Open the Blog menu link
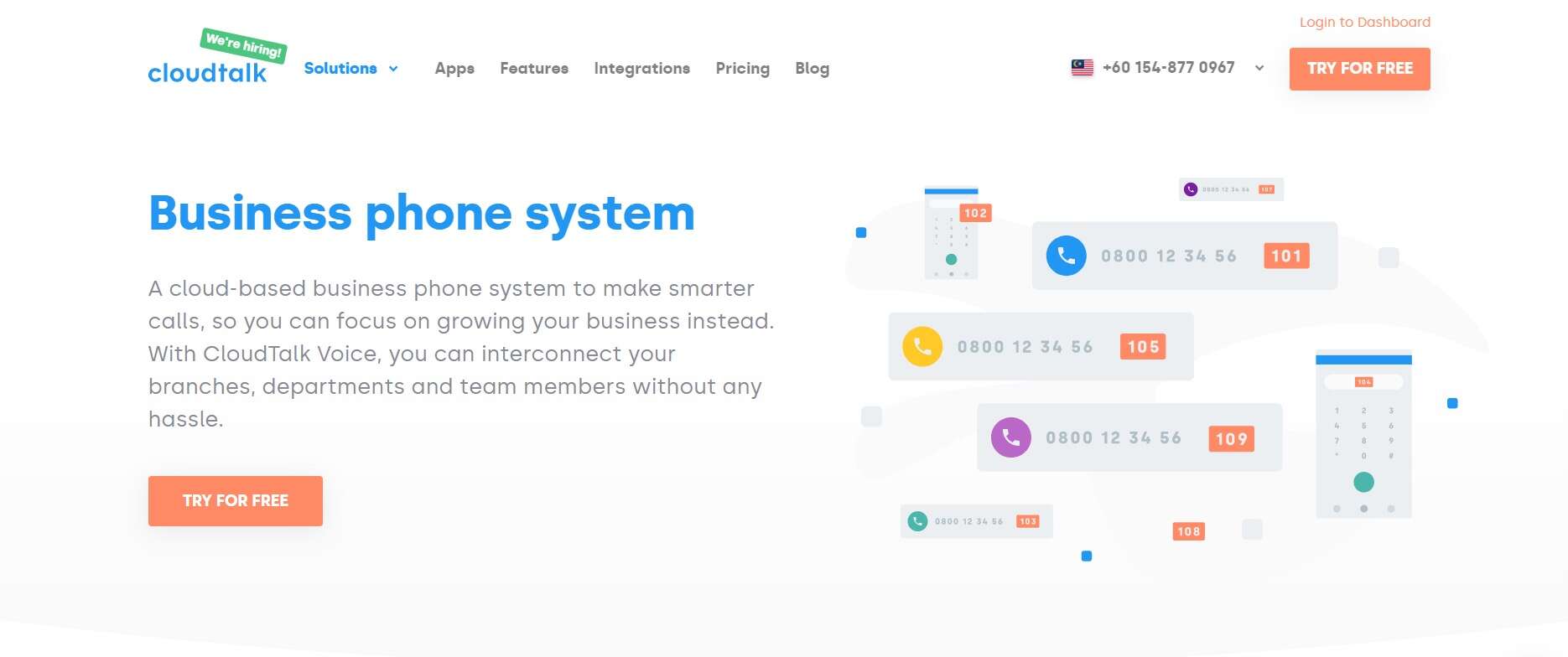This screenshot has height=657, width=1568. point(813,69)
